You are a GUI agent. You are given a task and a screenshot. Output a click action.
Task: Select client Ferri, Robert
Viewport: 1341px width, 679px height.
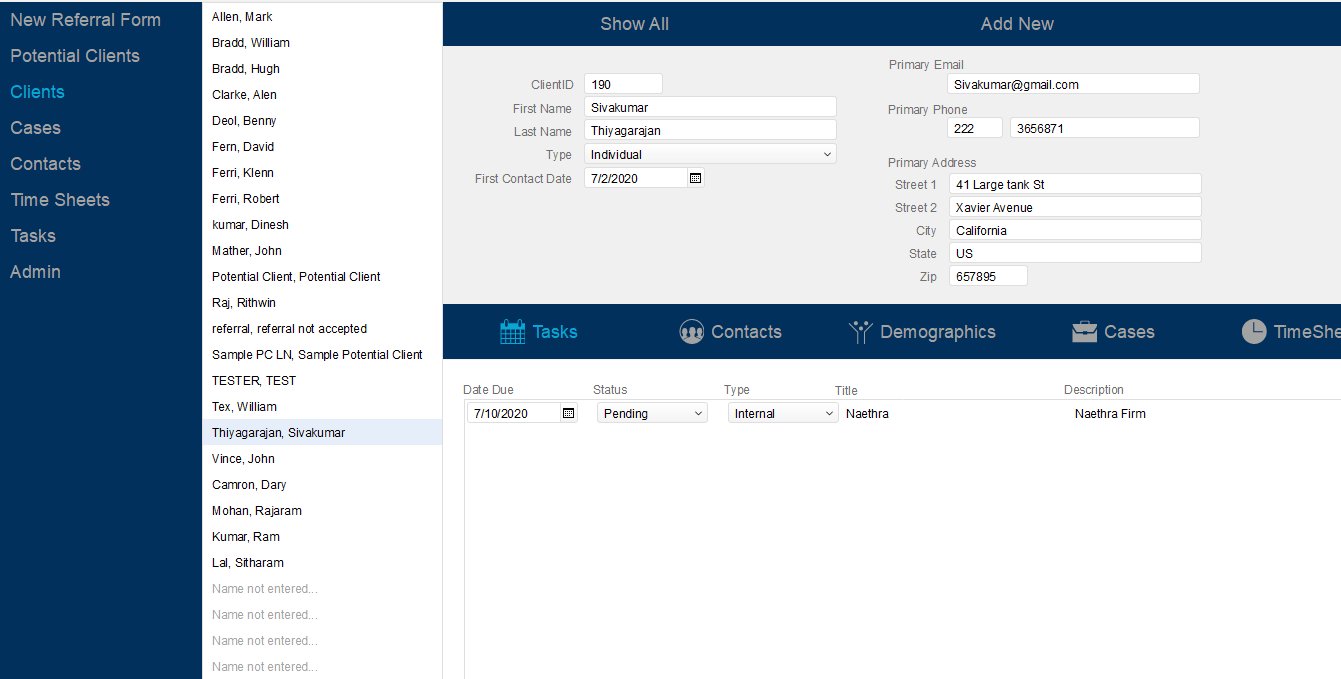click(322, 199)
